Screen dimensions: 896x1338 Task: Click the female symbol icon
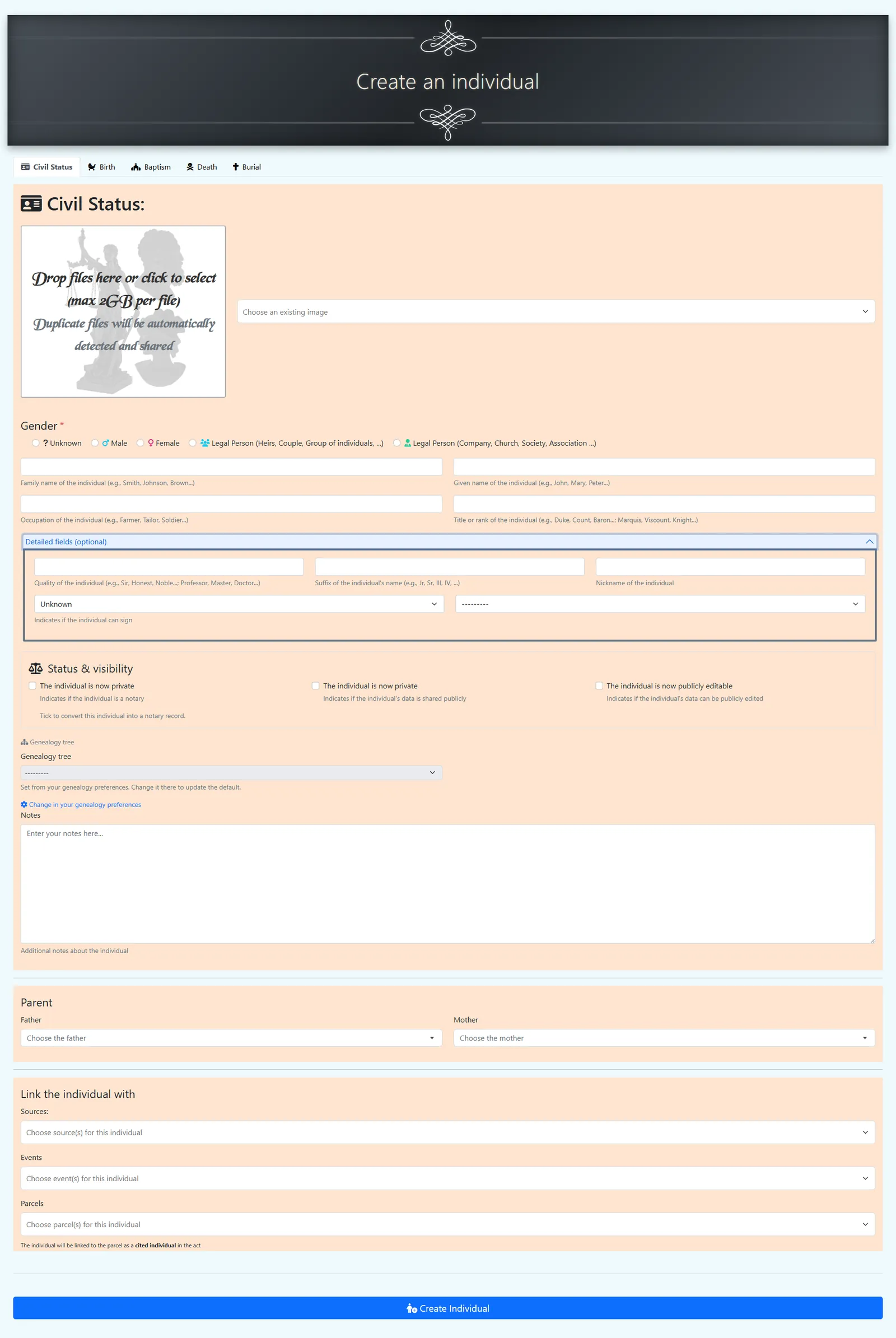pos(151,443)
